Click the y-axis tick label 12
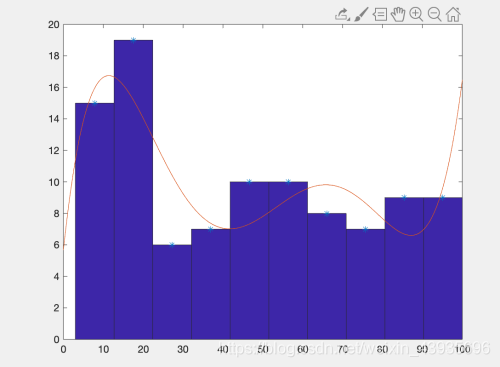The image size is (500, 367). 54,151
